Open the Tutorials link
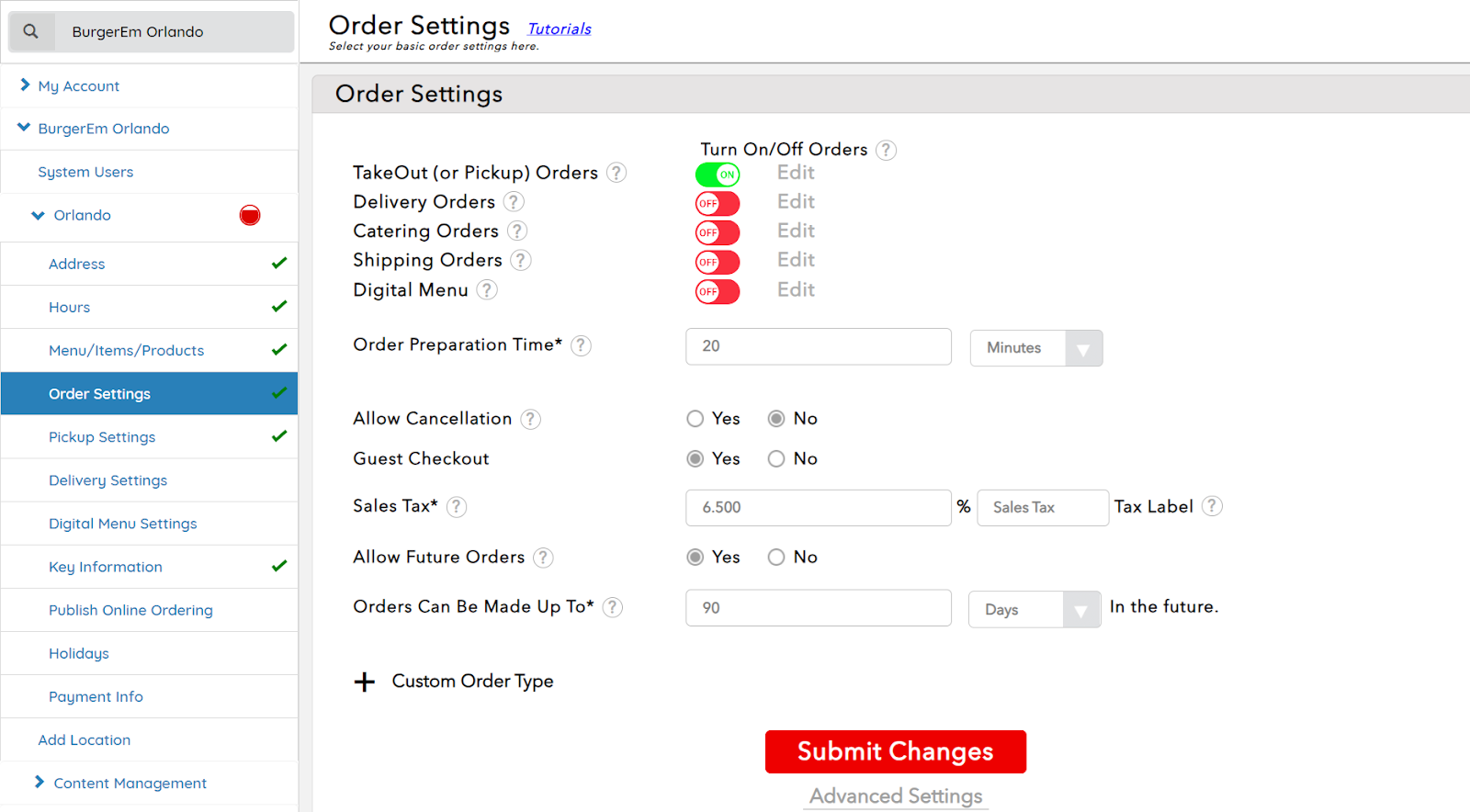This screenshot has width=1470, height=812. (x=559, y=29)
